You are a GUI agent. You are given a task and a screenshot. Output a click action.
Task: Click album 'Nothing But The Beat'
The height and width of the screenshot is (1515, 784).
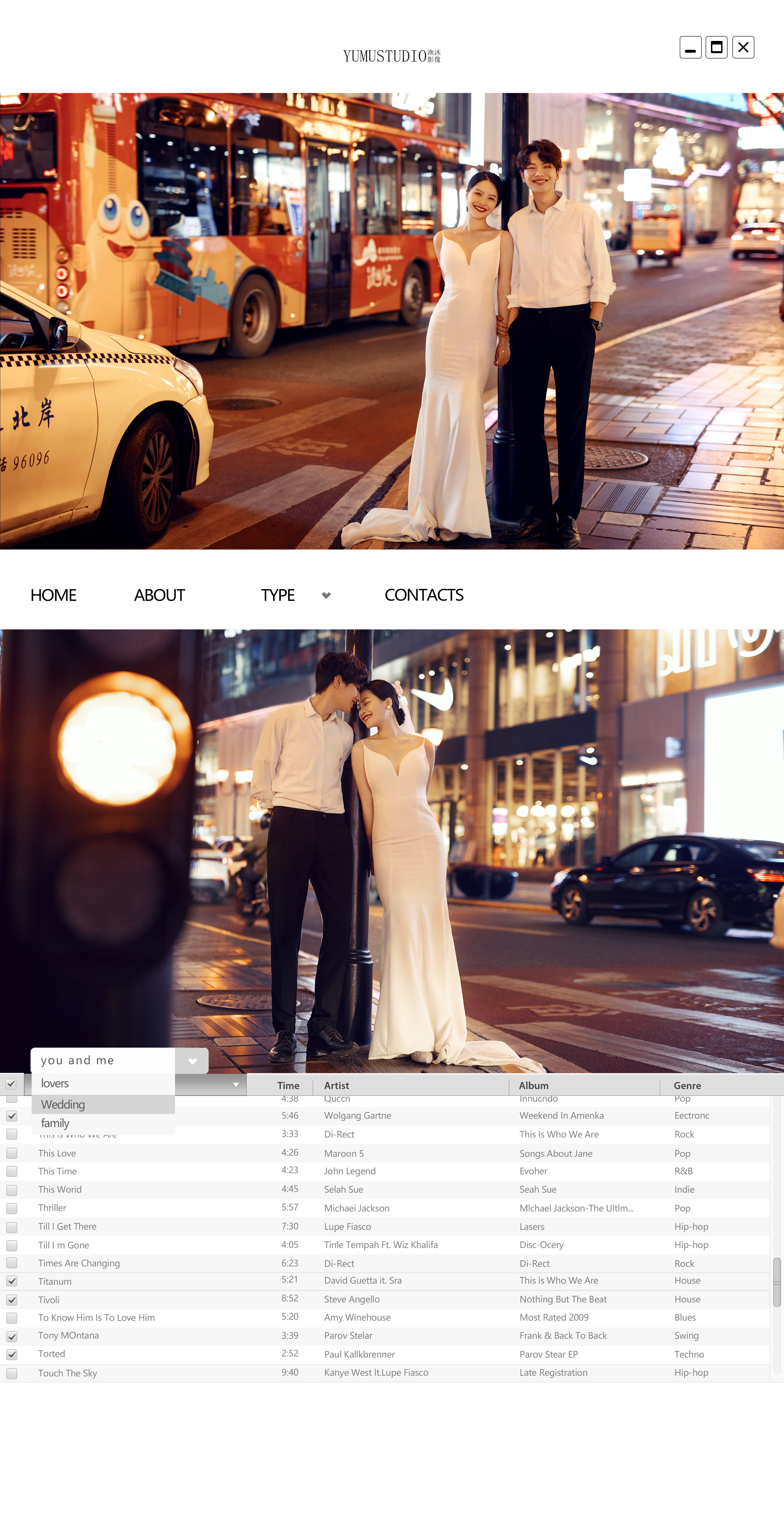point(563,1299)
